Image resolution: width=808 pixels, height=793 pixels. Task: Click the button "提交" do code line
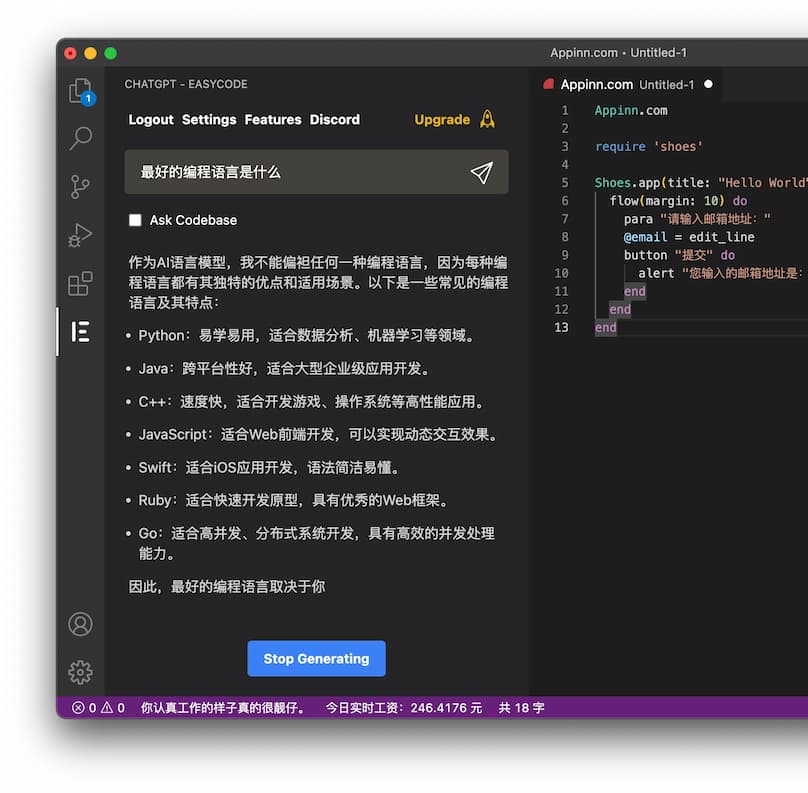679,255
